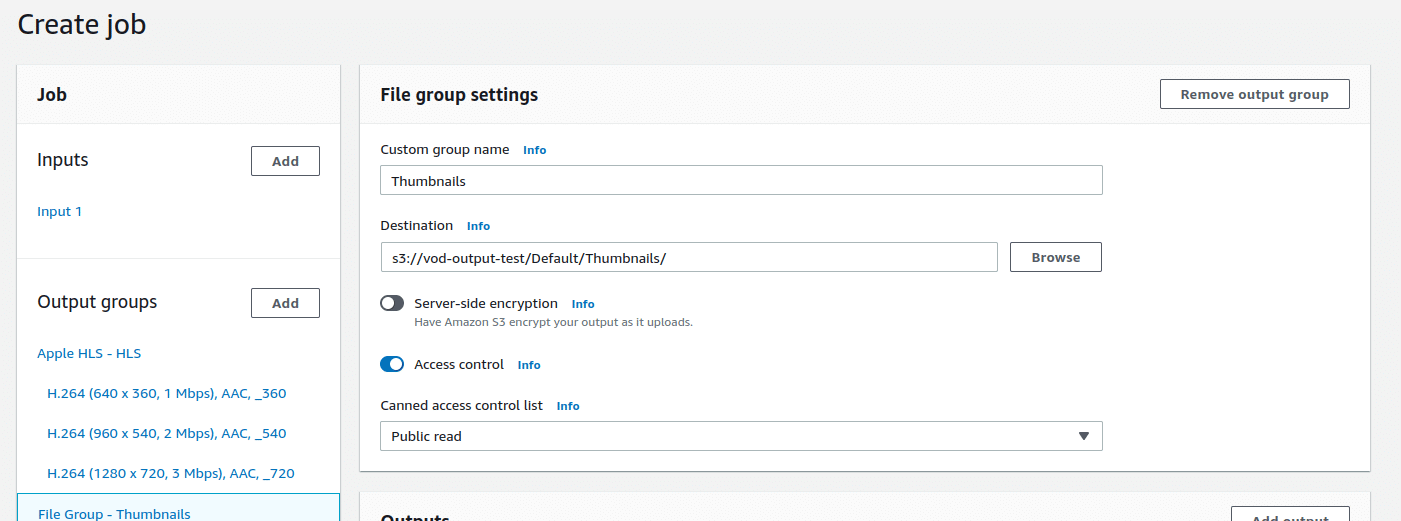
Task: Click the Public read dropdown arrow
Action: [x=1083, y=436]
